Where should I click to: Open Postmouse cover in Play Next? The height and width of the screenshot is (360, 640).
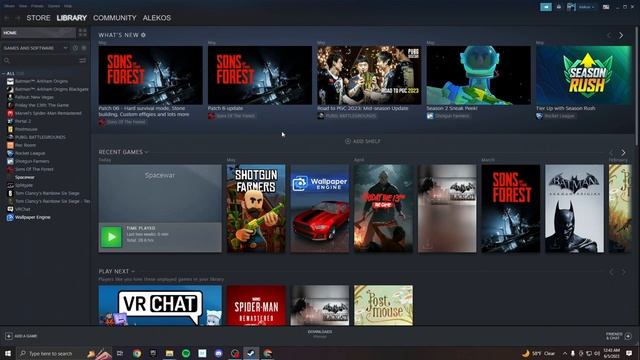(383, 305)
